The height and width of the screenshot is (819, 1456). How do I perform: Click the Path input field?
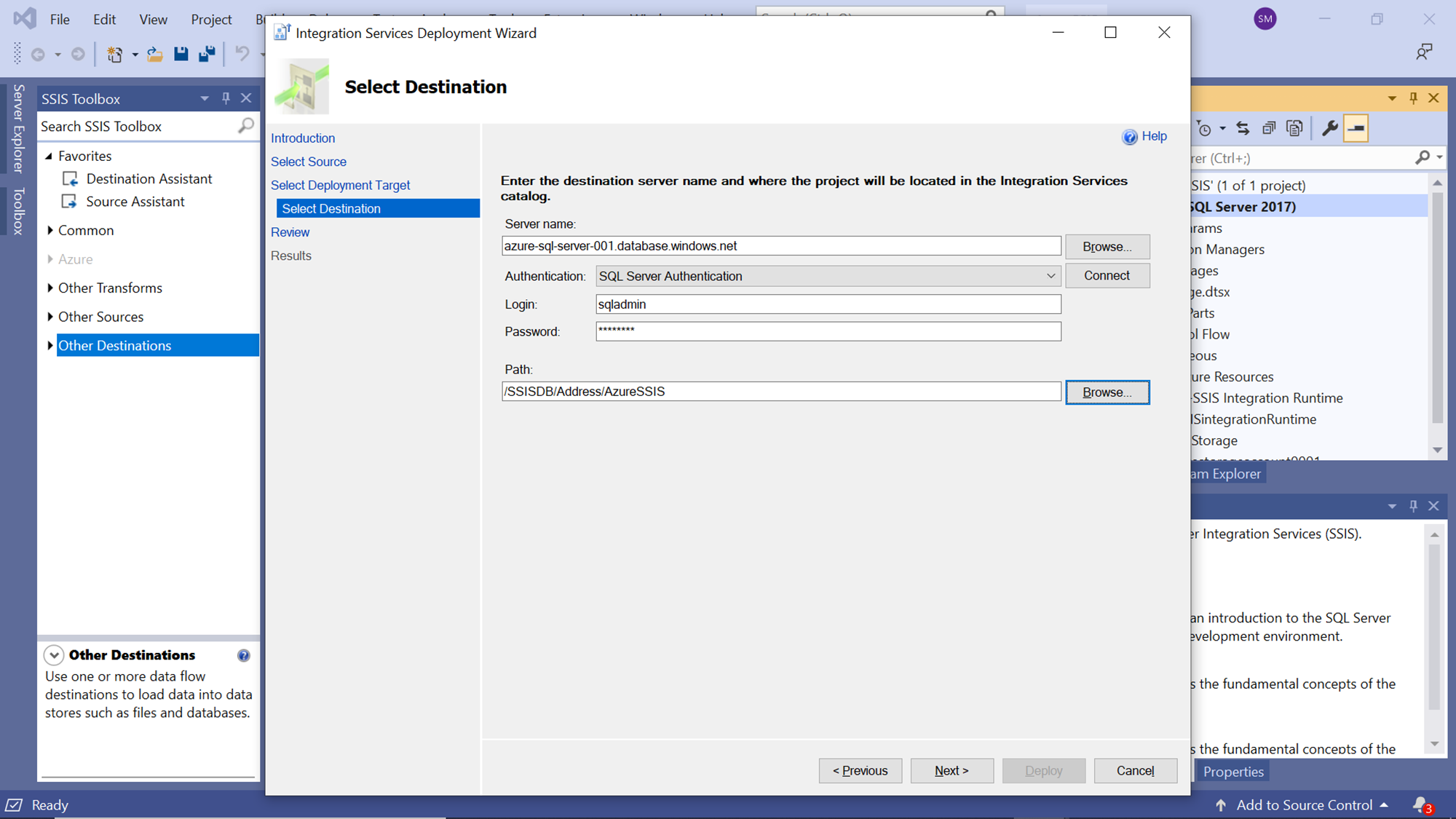tap(780, 392)
